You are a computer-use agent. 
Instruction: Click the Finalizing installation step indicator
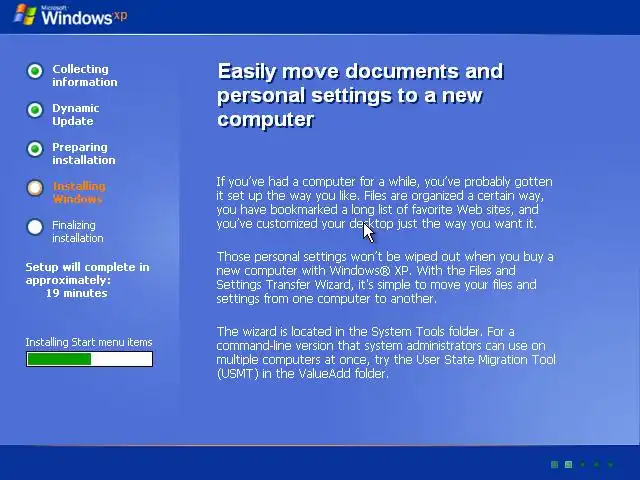35,227
